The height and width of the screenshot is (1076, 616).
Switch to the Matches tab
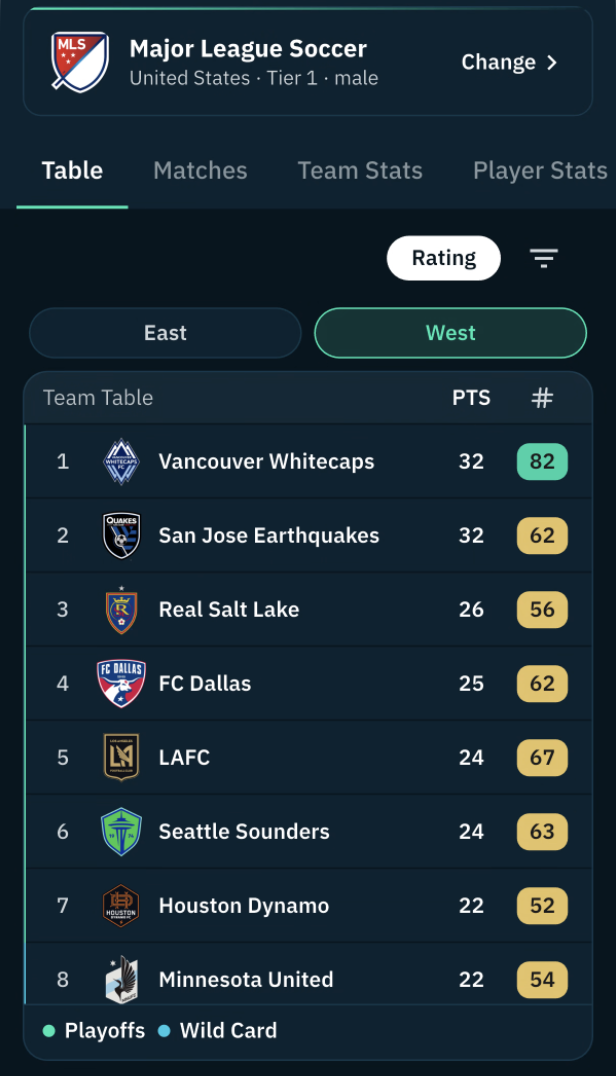(x=200, y=170)
